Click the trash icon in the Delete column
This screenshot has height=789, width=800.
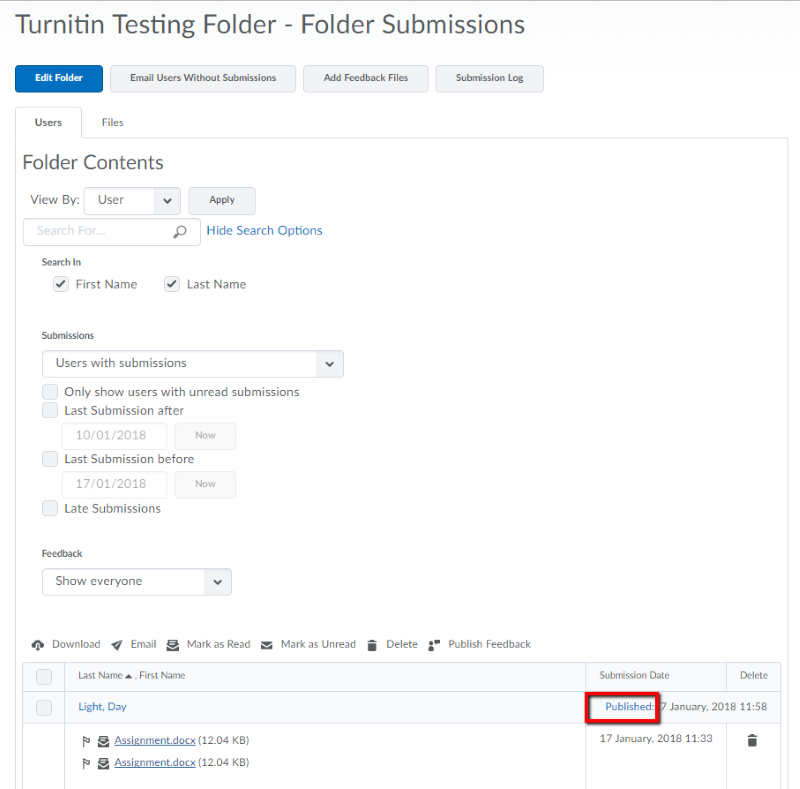(x=752, y=740)
